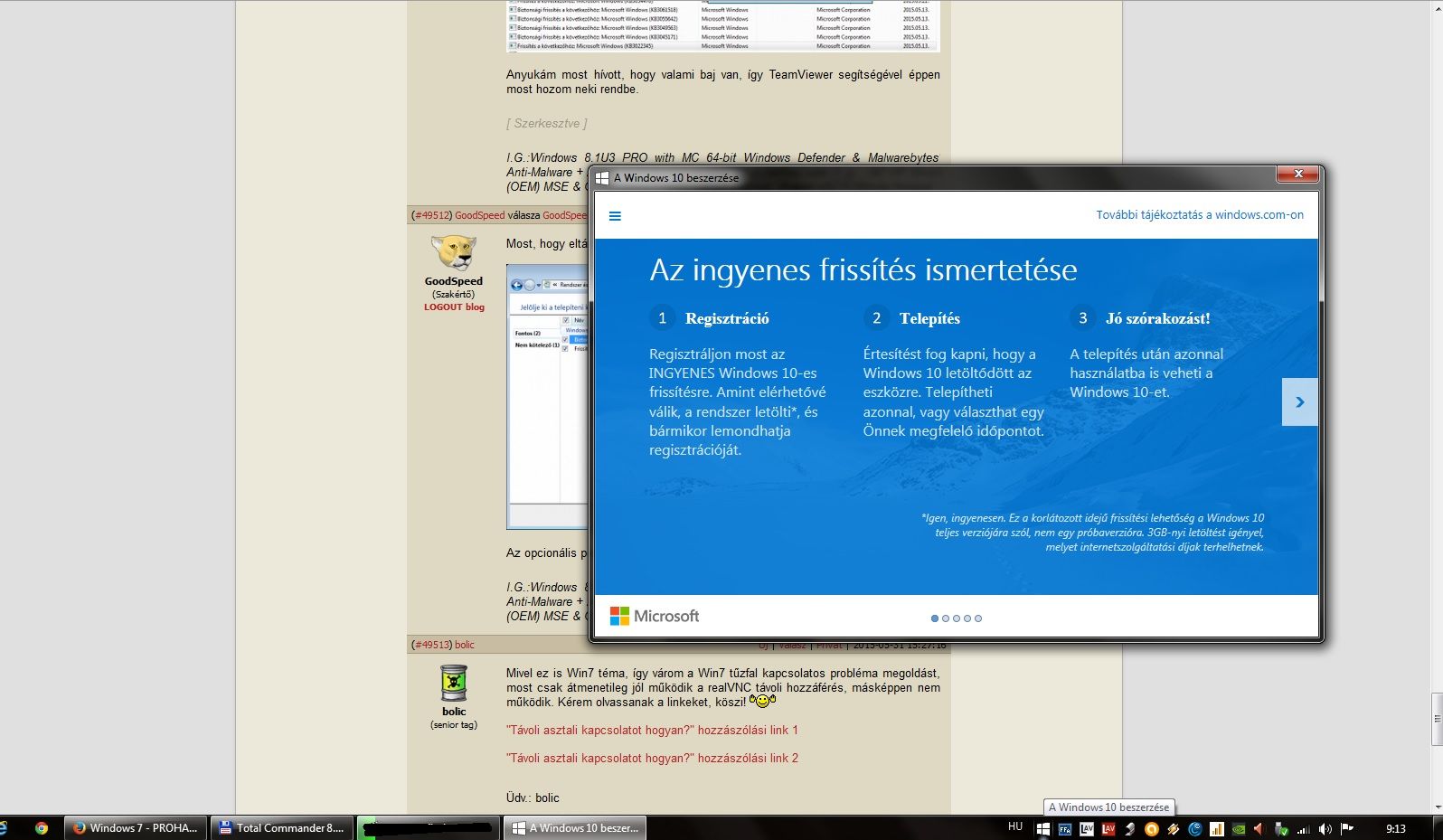Select the third pagination dot

957,618
